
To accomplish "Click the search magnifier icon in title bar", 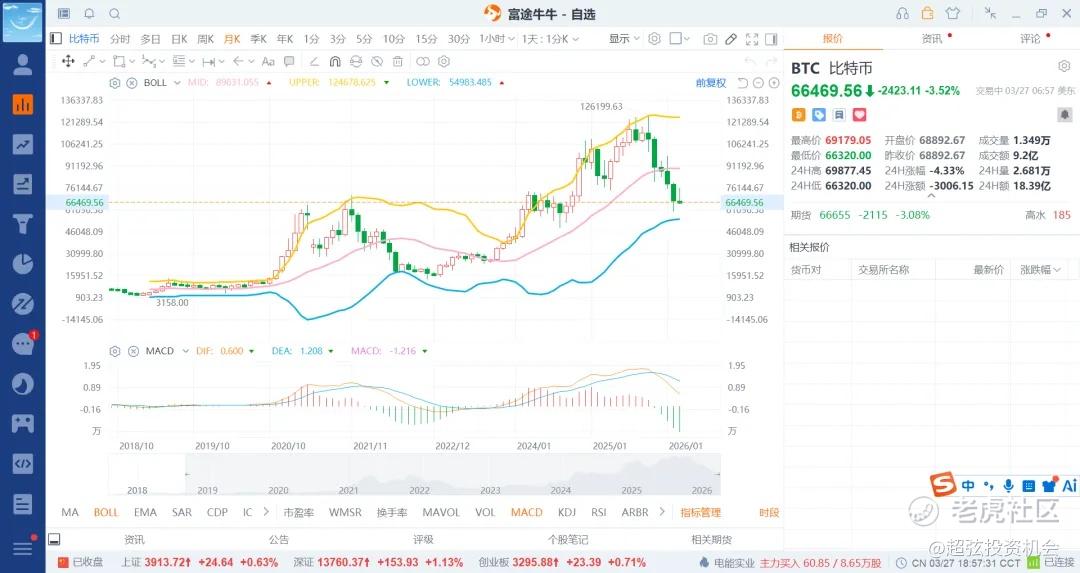I will 114,14.
